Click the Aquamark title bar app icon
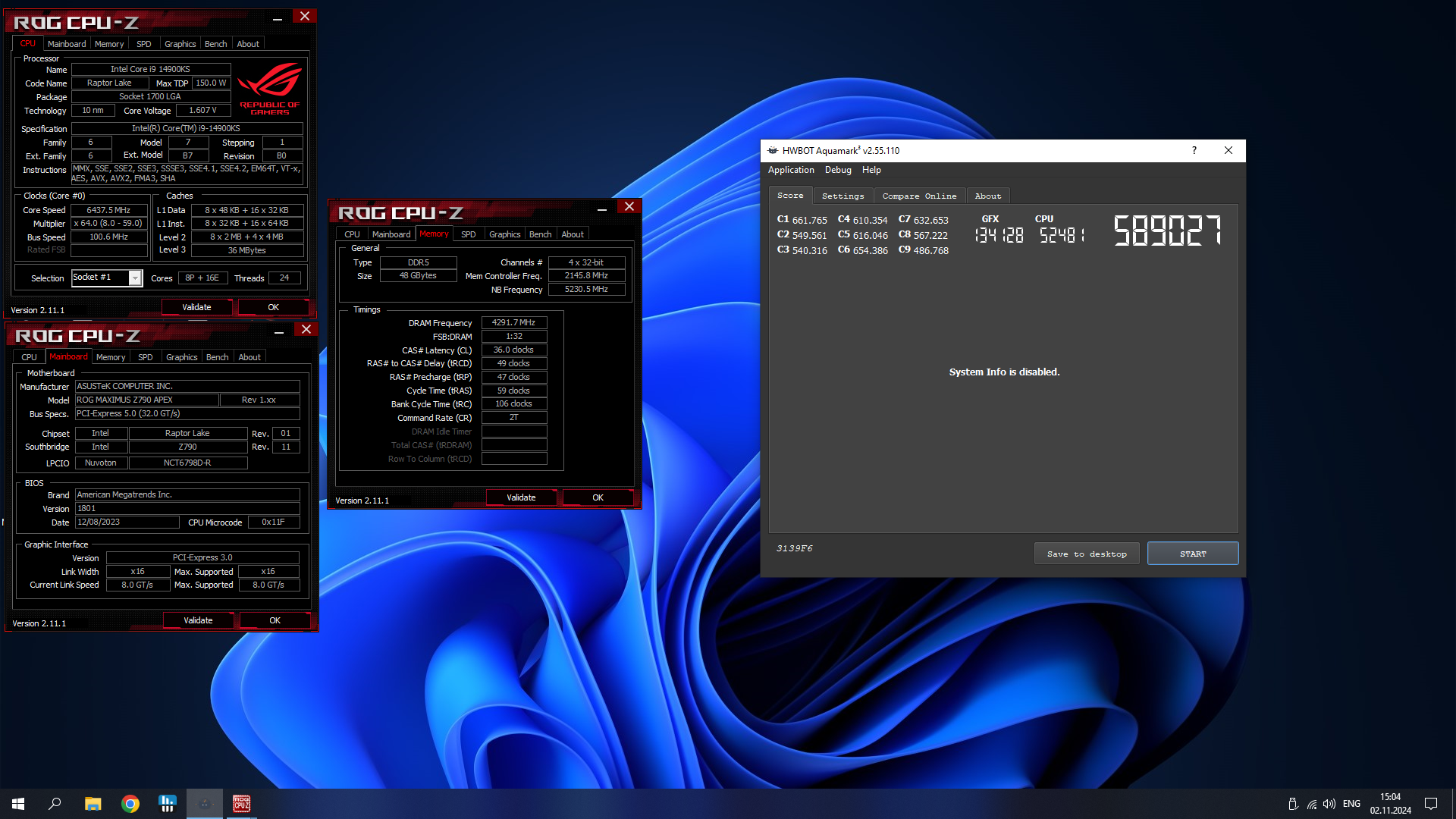This screenshot has height=819, width=1456. [x=773, y=150]
